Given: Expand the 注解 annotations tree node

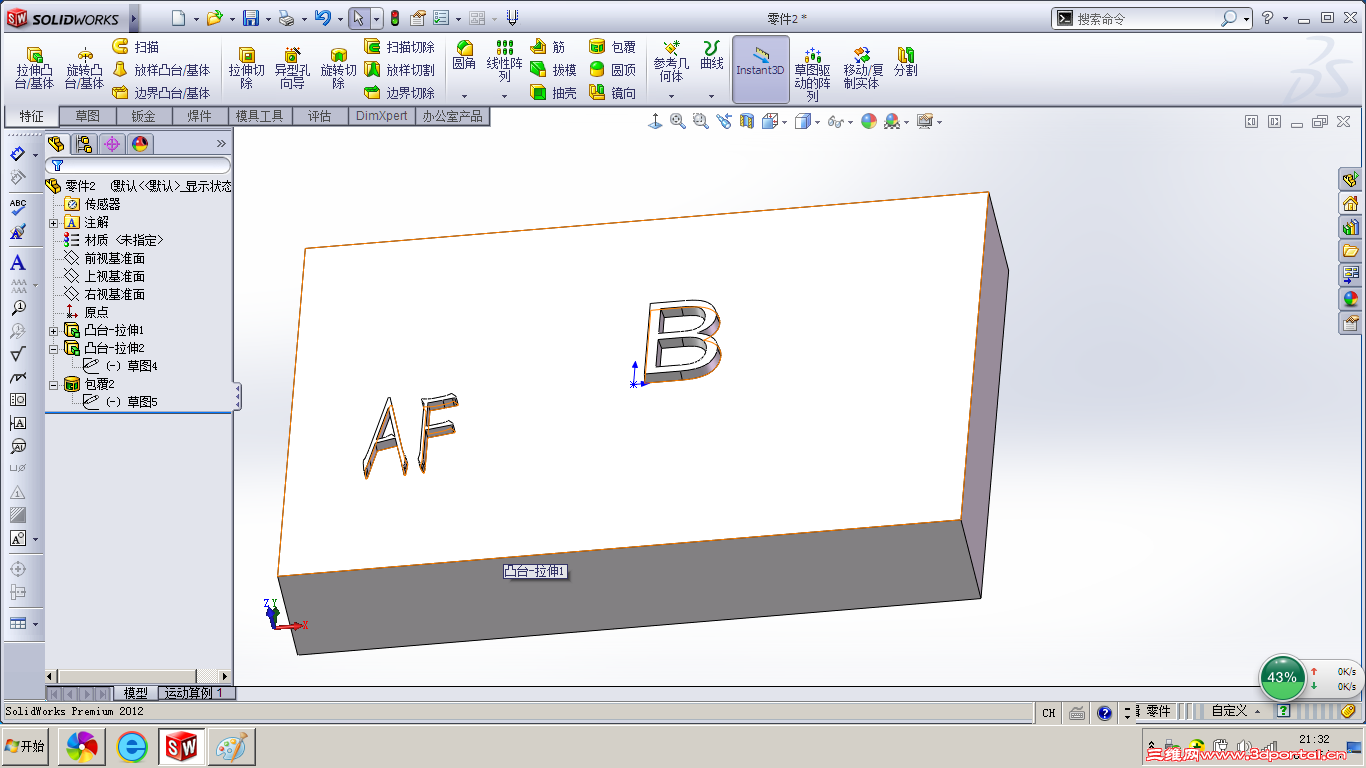Looking at the screenshot, I should 53,222.
